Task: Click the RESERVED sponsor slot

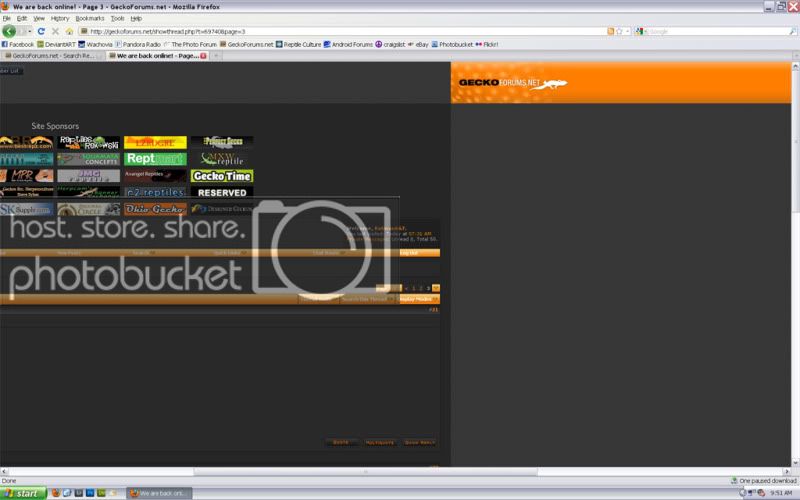Action: 222,192
